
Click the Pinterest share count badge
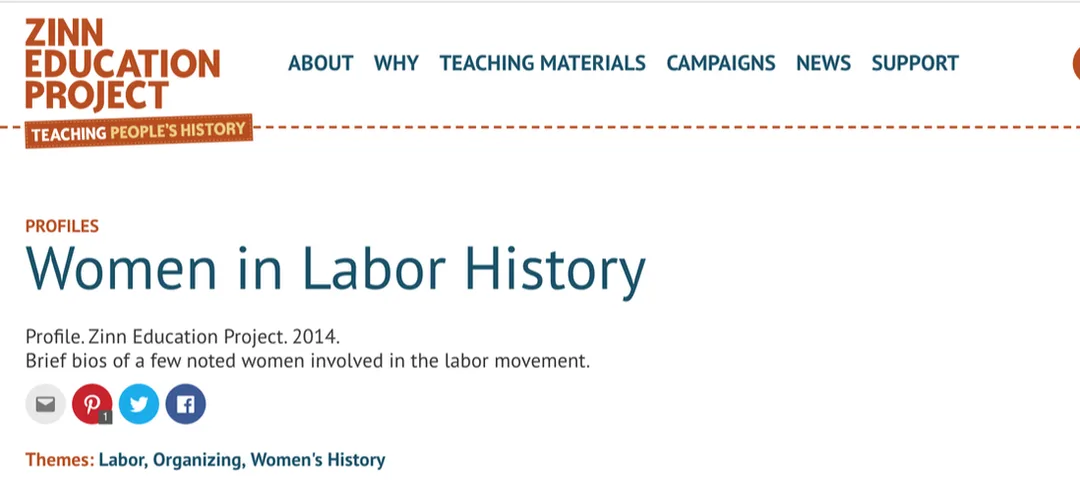[x=105, y=417]
